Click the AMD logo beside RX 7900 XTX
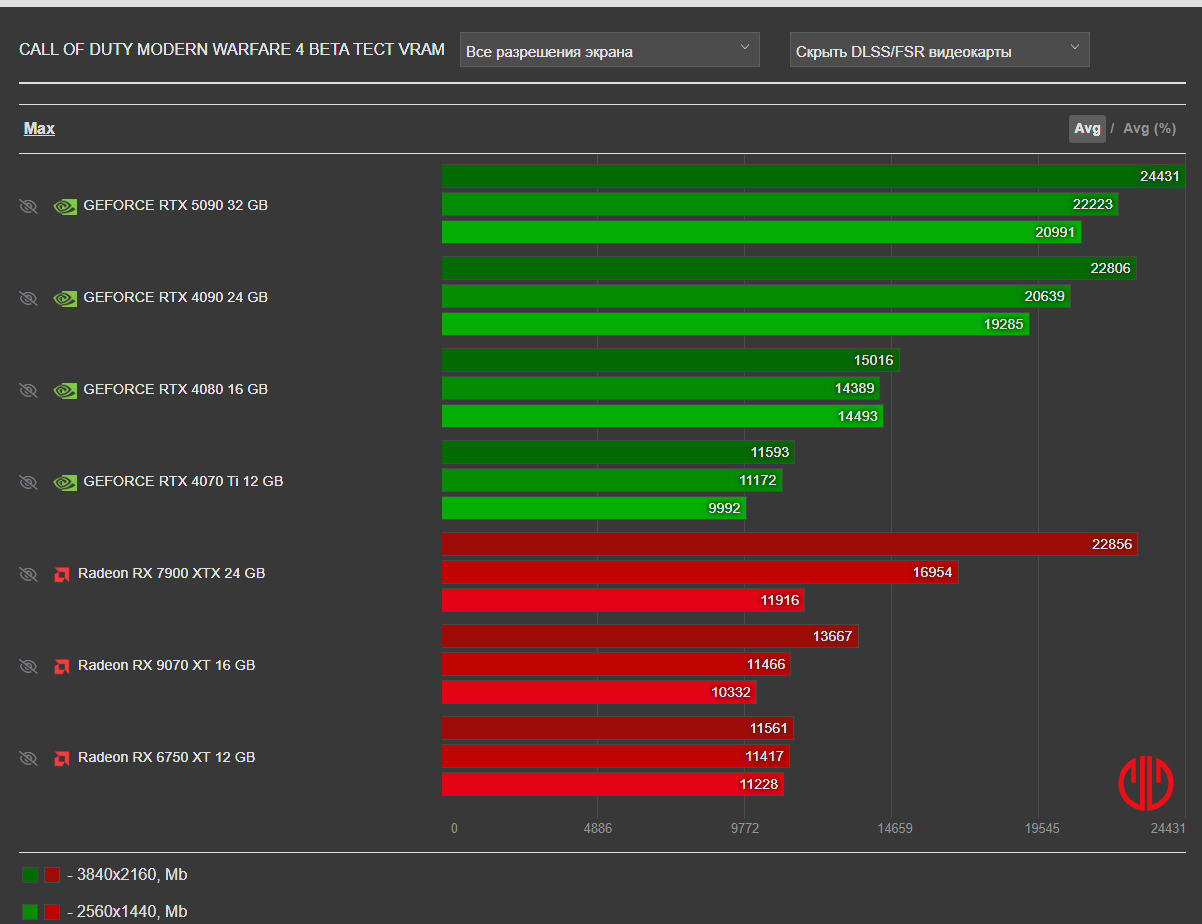Image resolution: width=1202 pixels, height=924 pixels. [61, 574]
